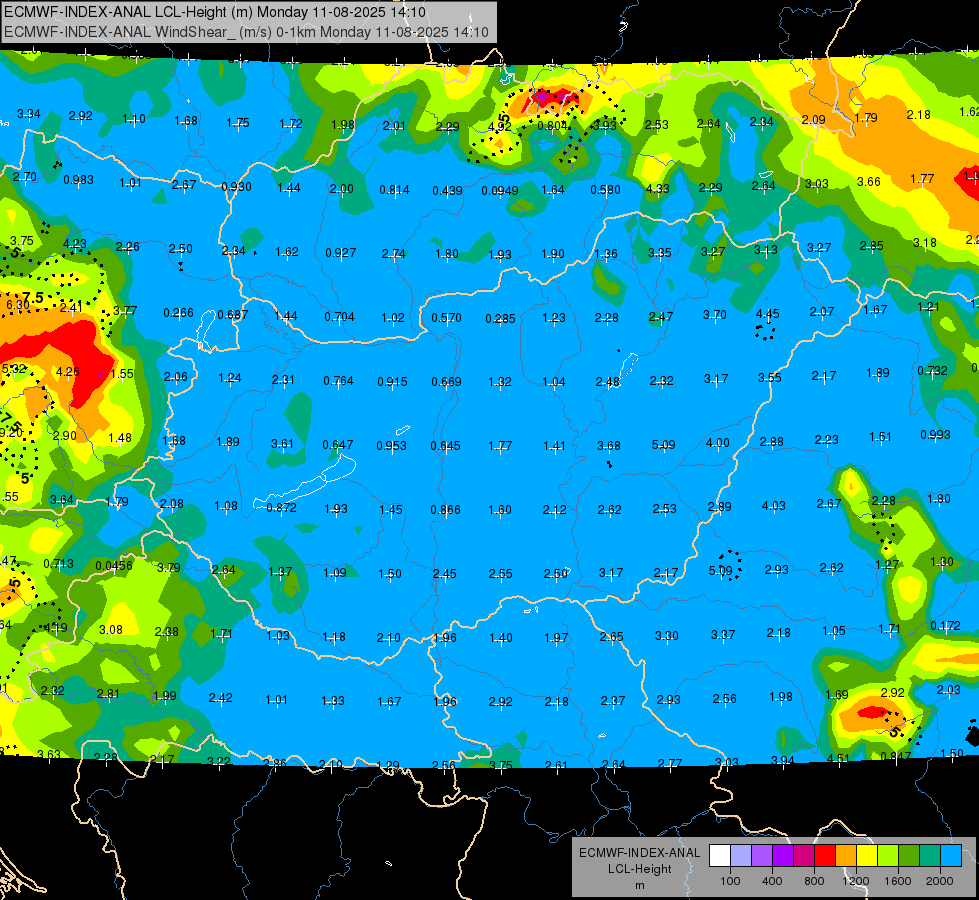The height and width of the screenshot is (900, 979).
Task: Click the teal legend swatch
Action: coord(930,856)
